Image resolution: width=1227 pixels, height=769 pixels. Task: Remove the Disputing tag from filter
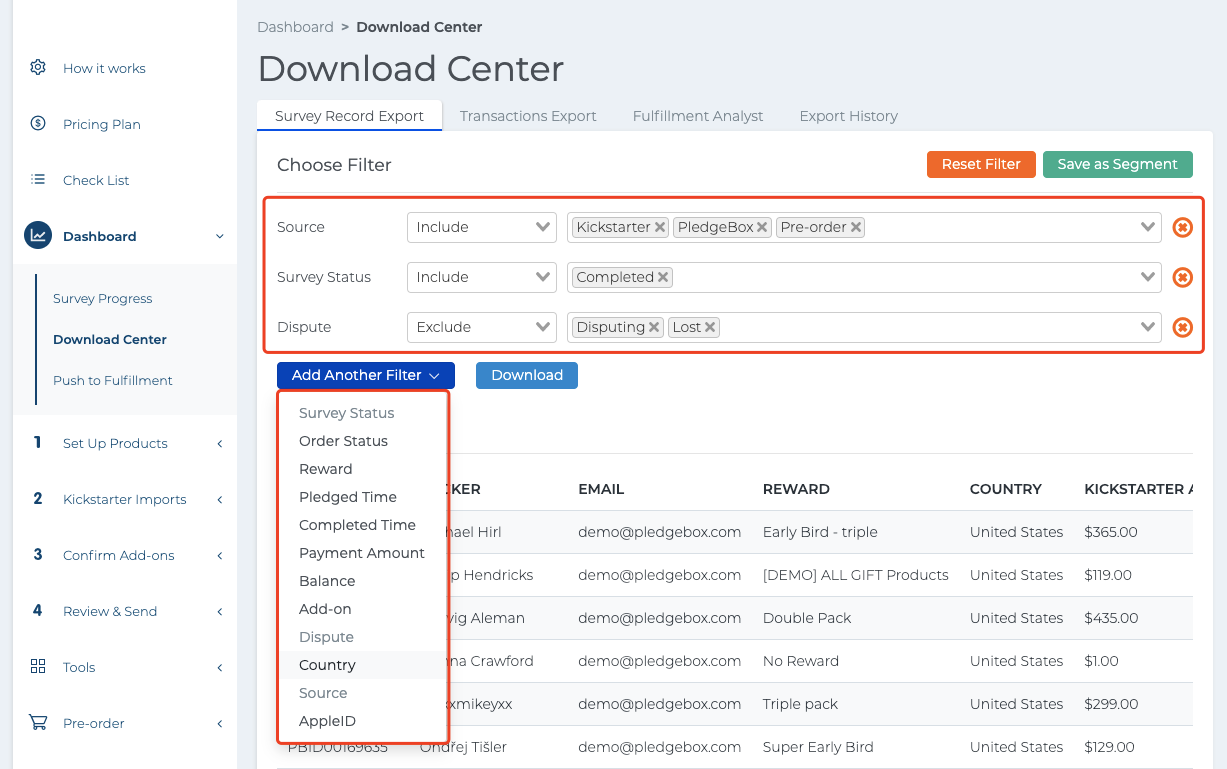[x=654, y=327]
